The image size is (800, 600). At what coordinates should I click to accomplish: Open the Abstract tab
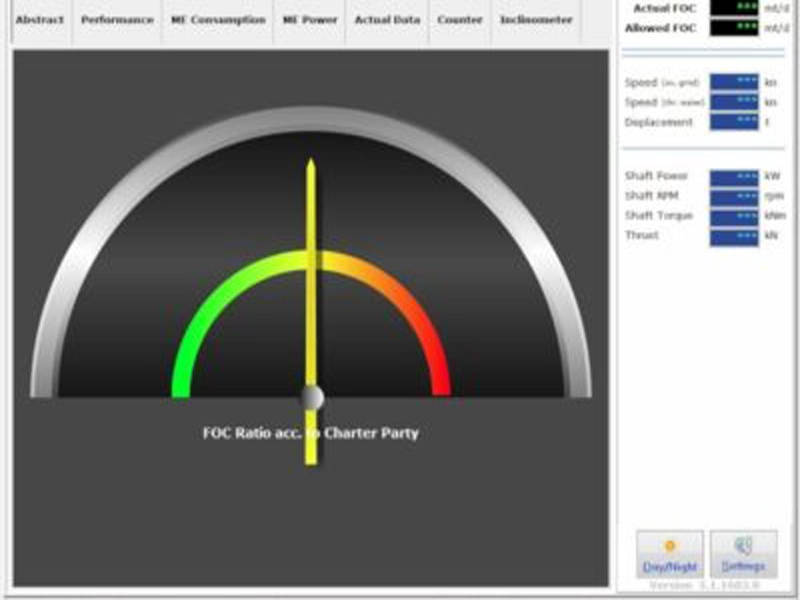pyautogui.click(x=40, y=20)
